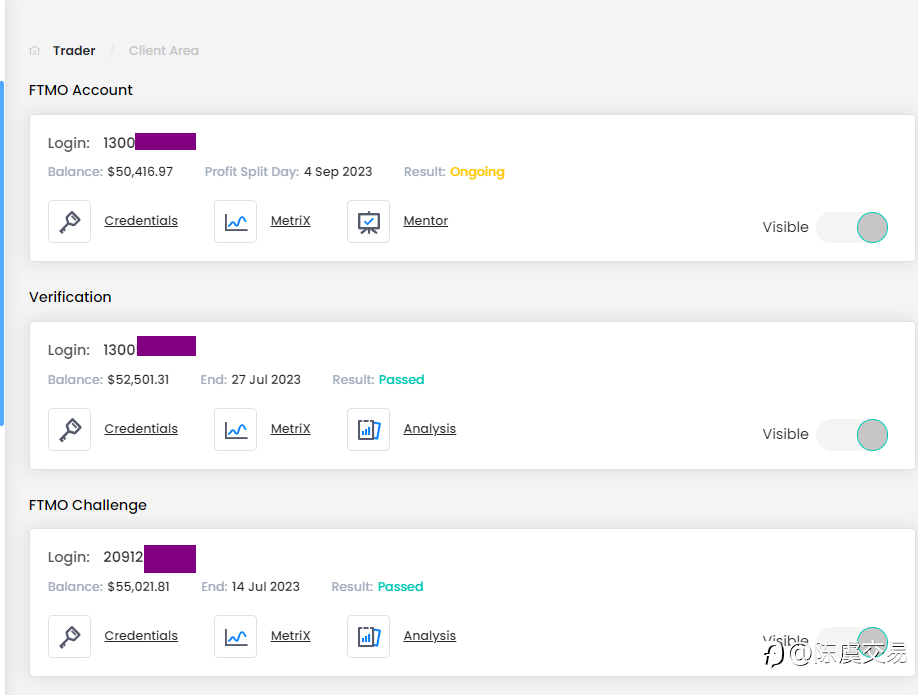Image resolution: width=918 pixels, height=695 pixels.
Task: Click the home icon in the breadcrumb
Action: tap(35, 51)
